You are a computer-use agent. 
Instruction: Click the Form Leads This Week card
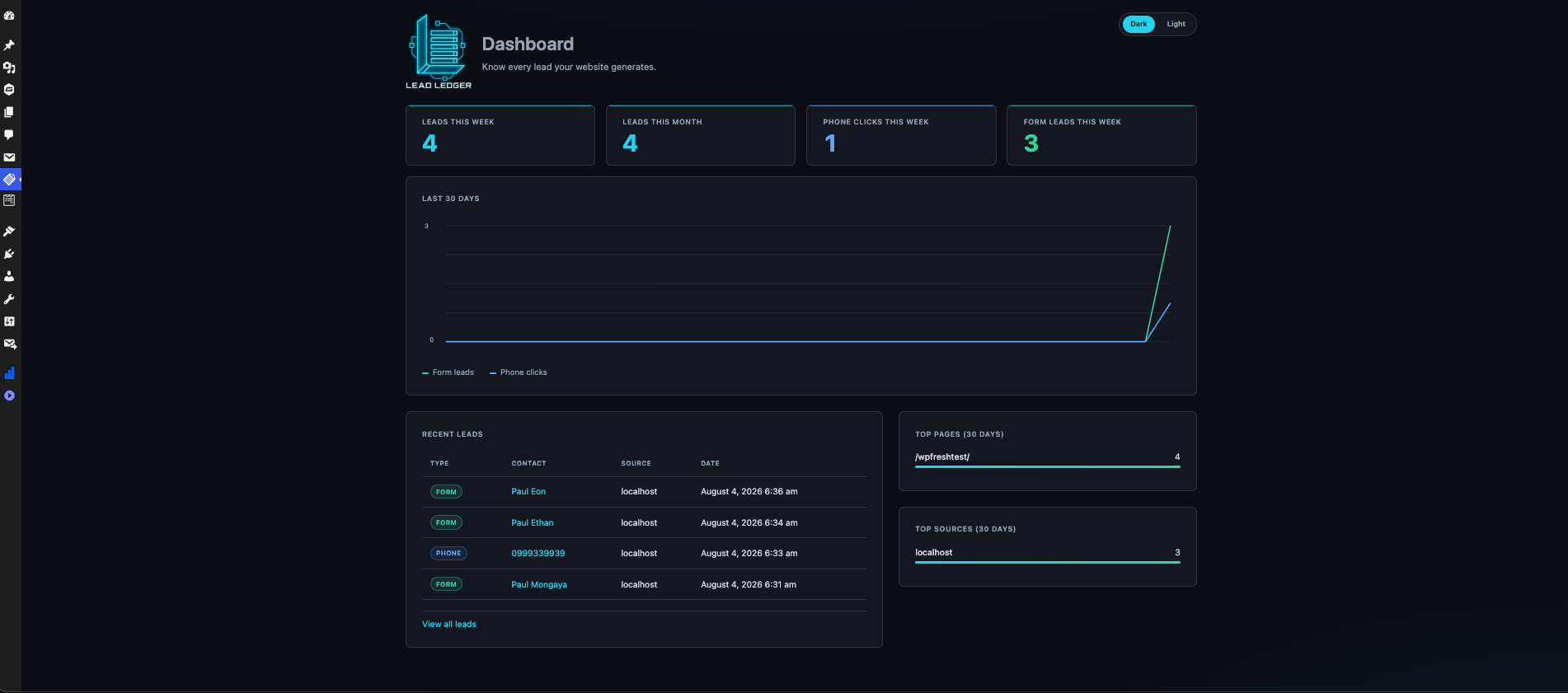1101,135
